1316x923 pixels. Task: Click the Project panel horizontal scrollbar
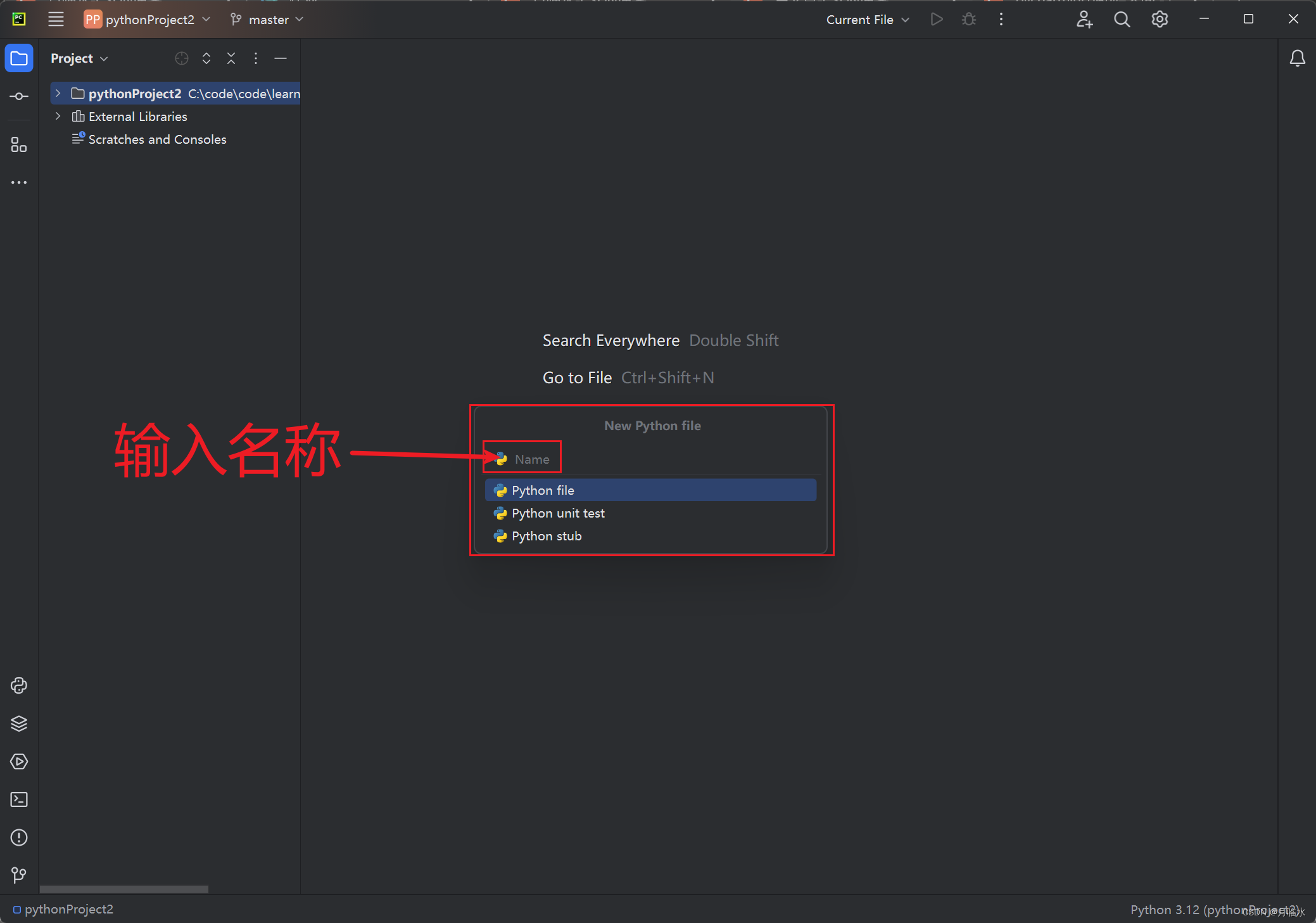coord(124,889)
